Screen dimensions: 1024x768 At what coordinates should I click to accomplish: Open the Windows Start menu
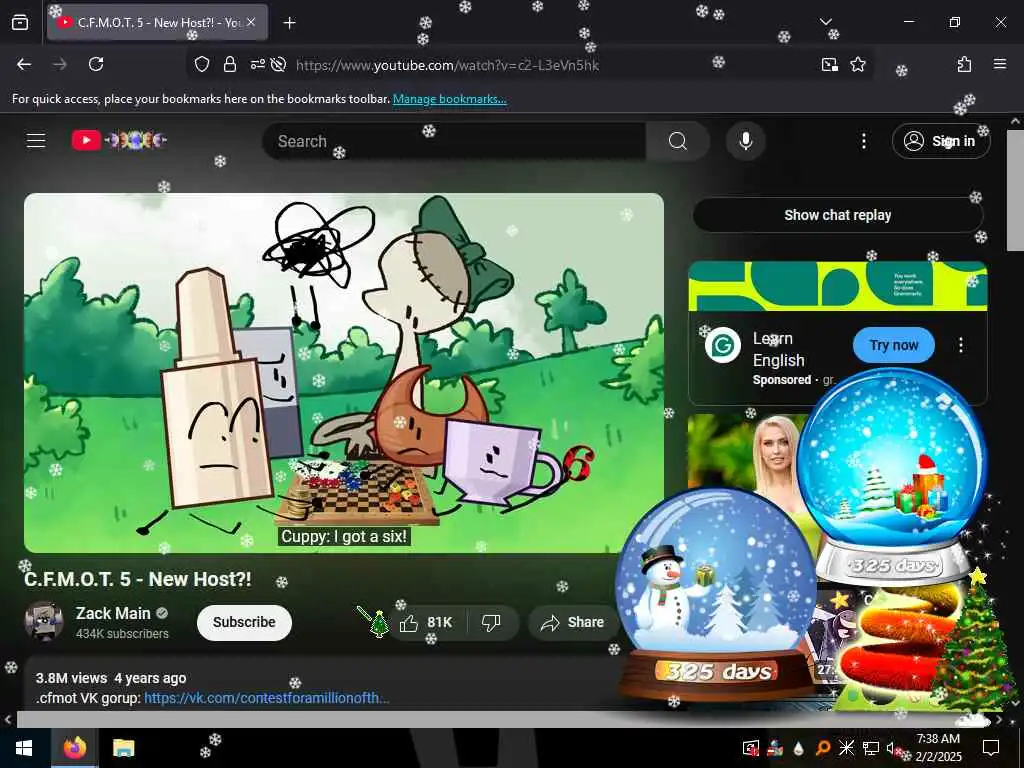tap(24, 748)
